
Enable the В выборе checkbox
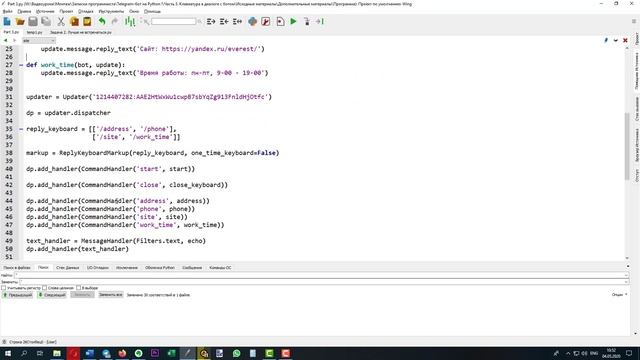click(78, 288)
